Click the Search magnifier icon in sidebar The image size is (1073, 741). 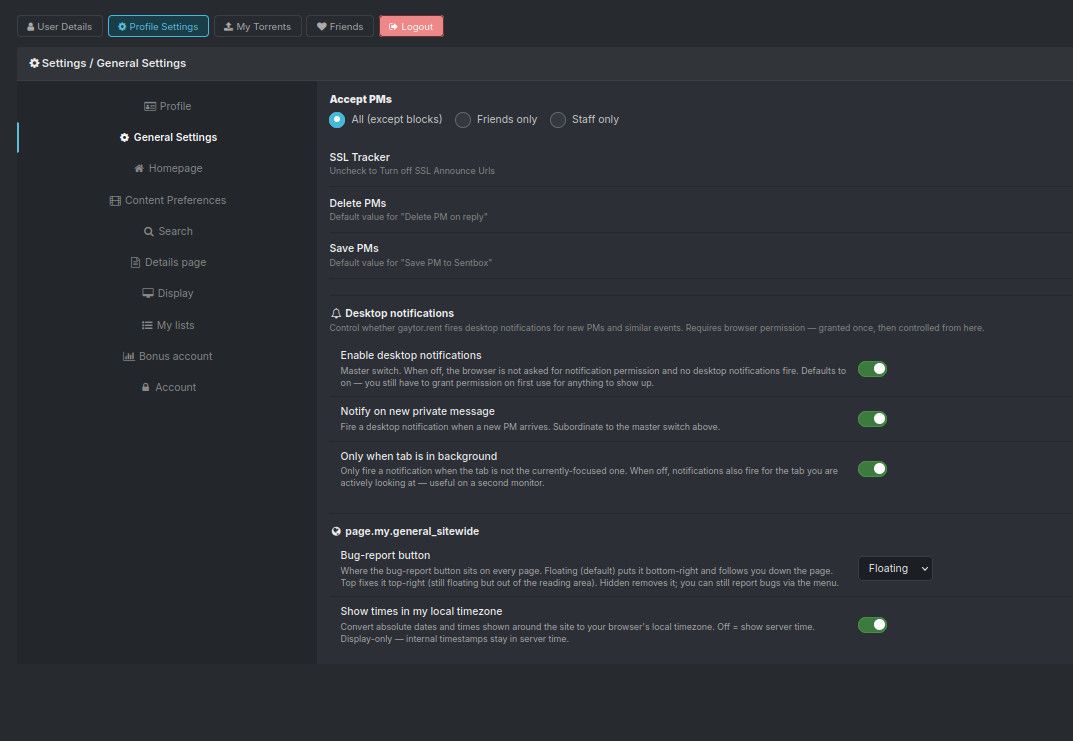click(x=148, y=231)
